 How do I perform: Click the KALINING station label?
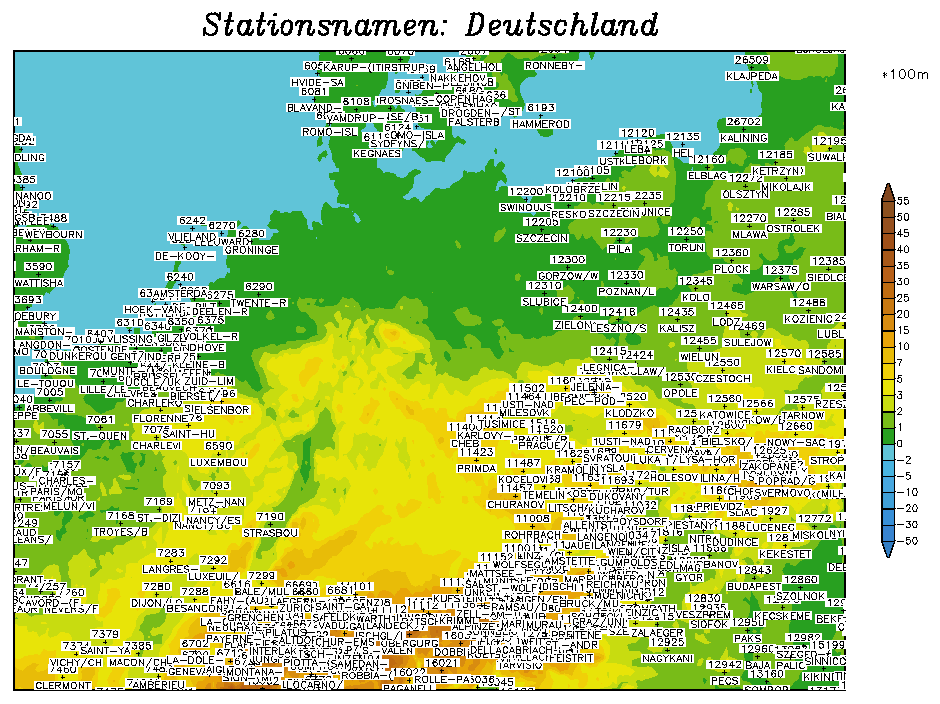(x=743, y=138)
